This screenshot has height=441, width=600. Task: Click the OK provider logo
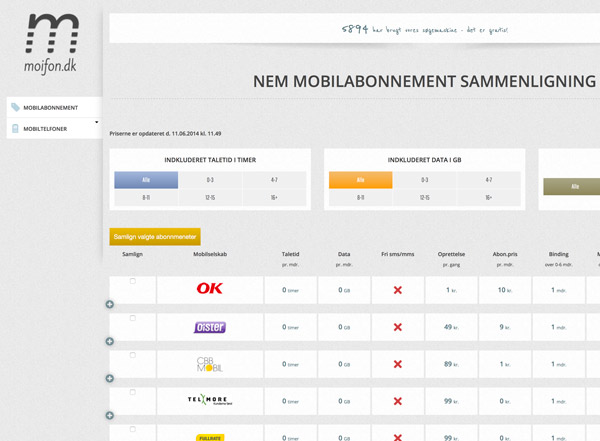tap(210, 288)
